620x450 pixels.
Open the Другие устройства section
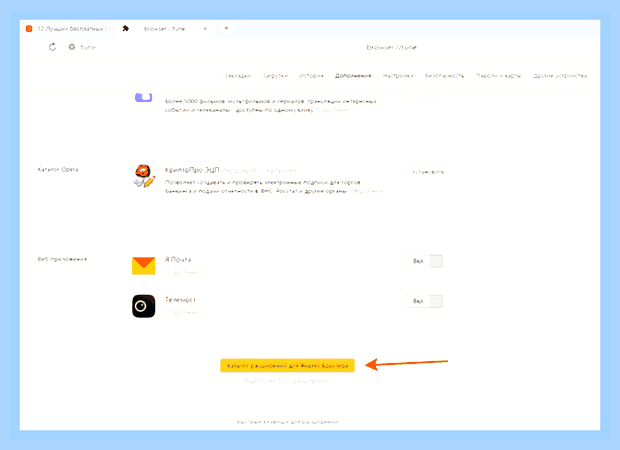(x=560, y=76)
